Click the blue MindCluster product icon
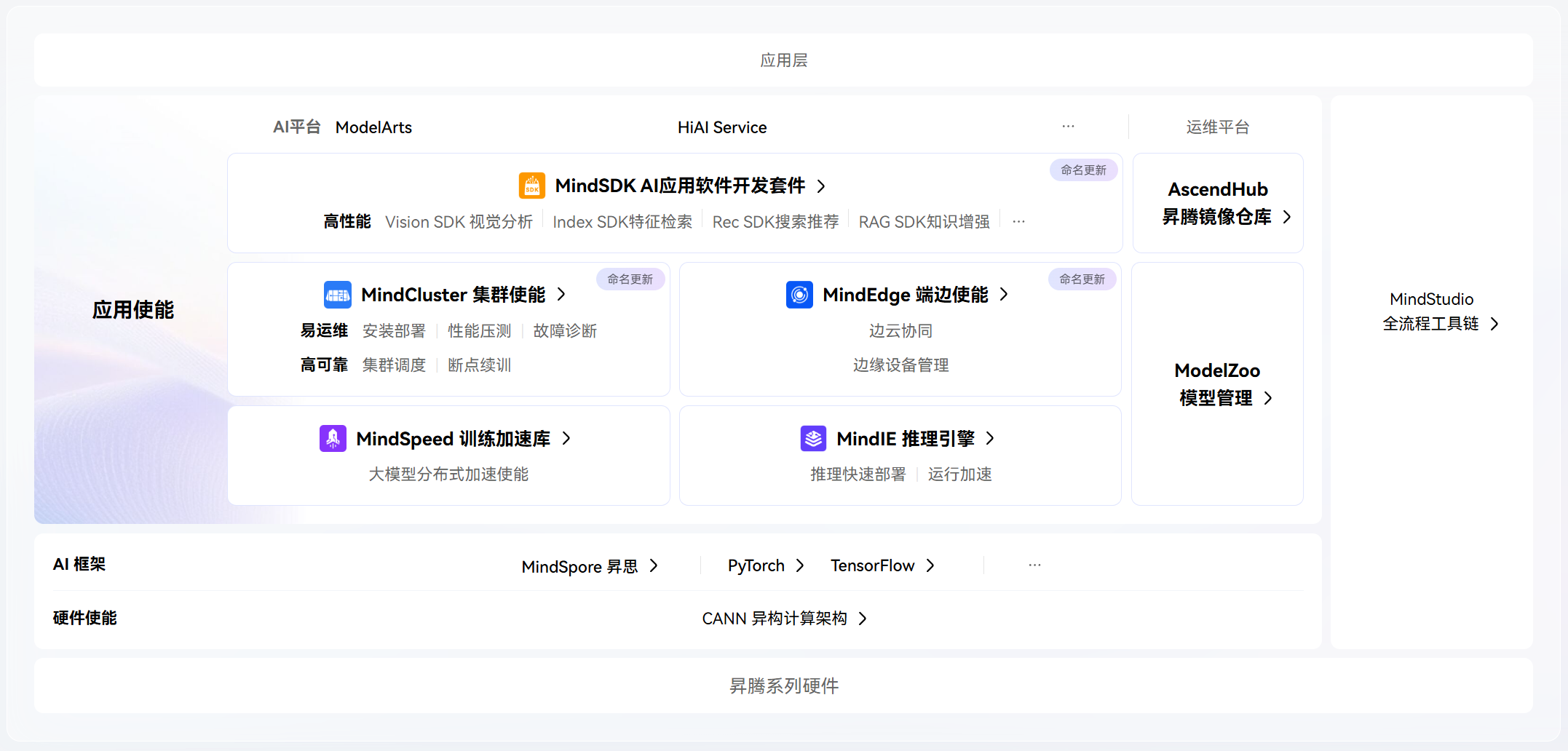This screenshot has height=751, width=1568. point(338,295)
